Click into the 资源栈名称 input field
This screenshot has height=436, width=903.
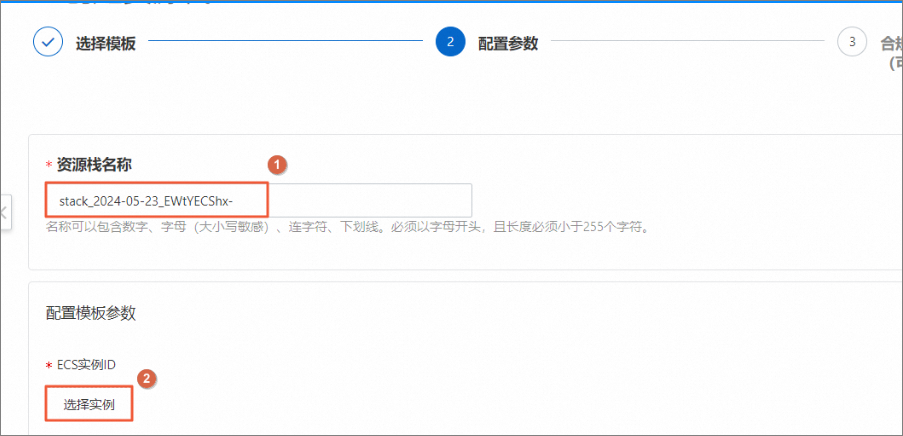pyautogui.click(x=259, y=200)
